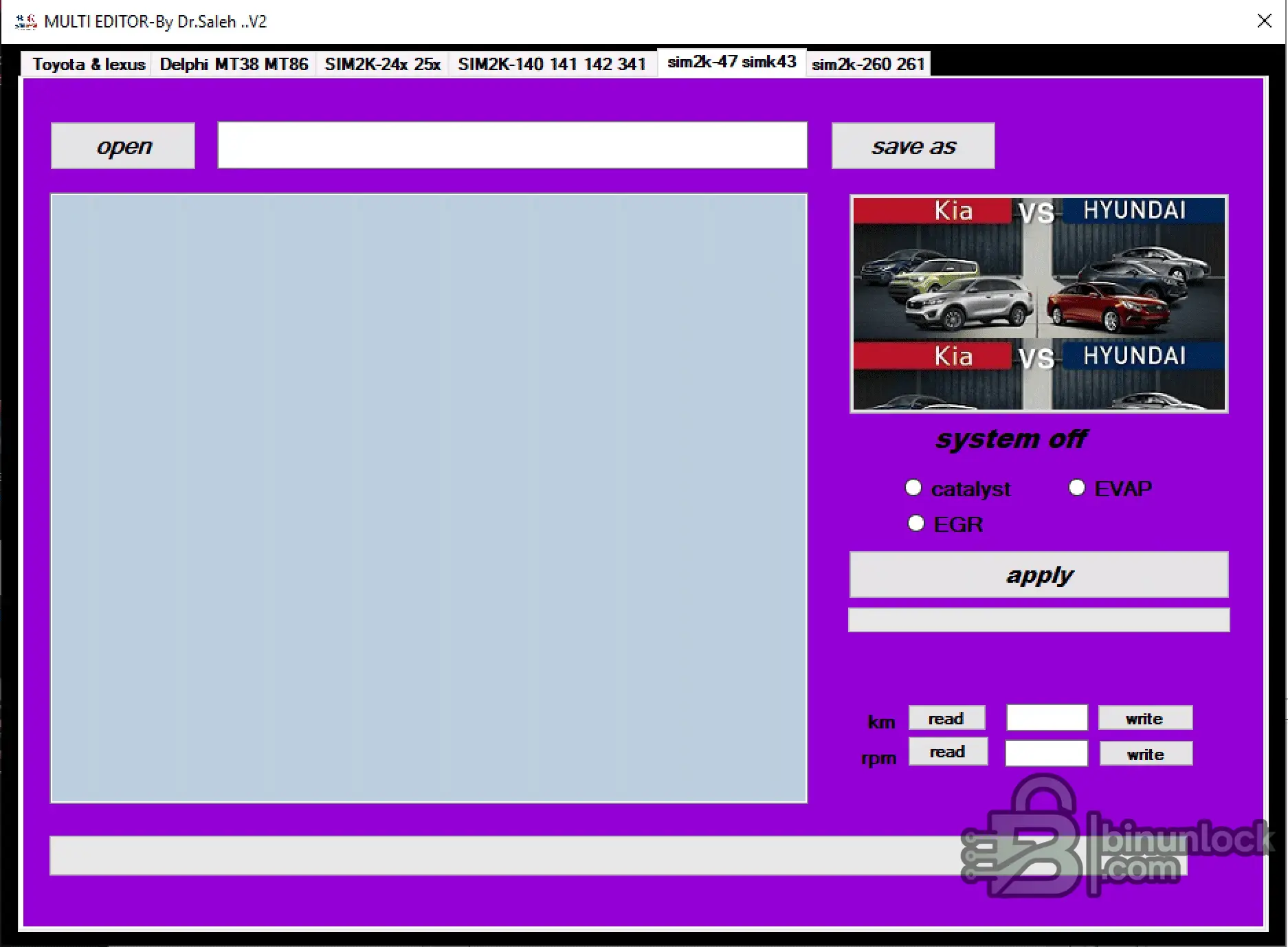Focus the file path field beside open
The image size is (1288, 947).
[513, 145]
